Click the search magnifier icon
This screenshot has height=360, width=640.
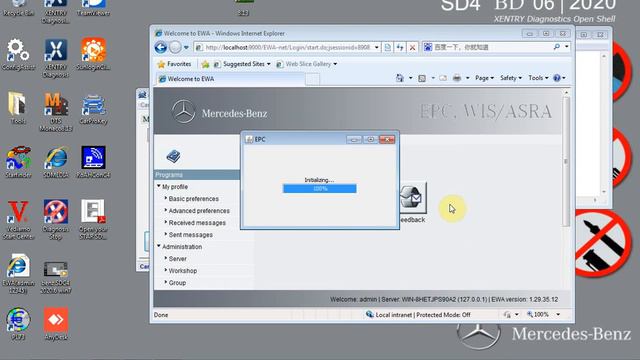click(556, 47)
